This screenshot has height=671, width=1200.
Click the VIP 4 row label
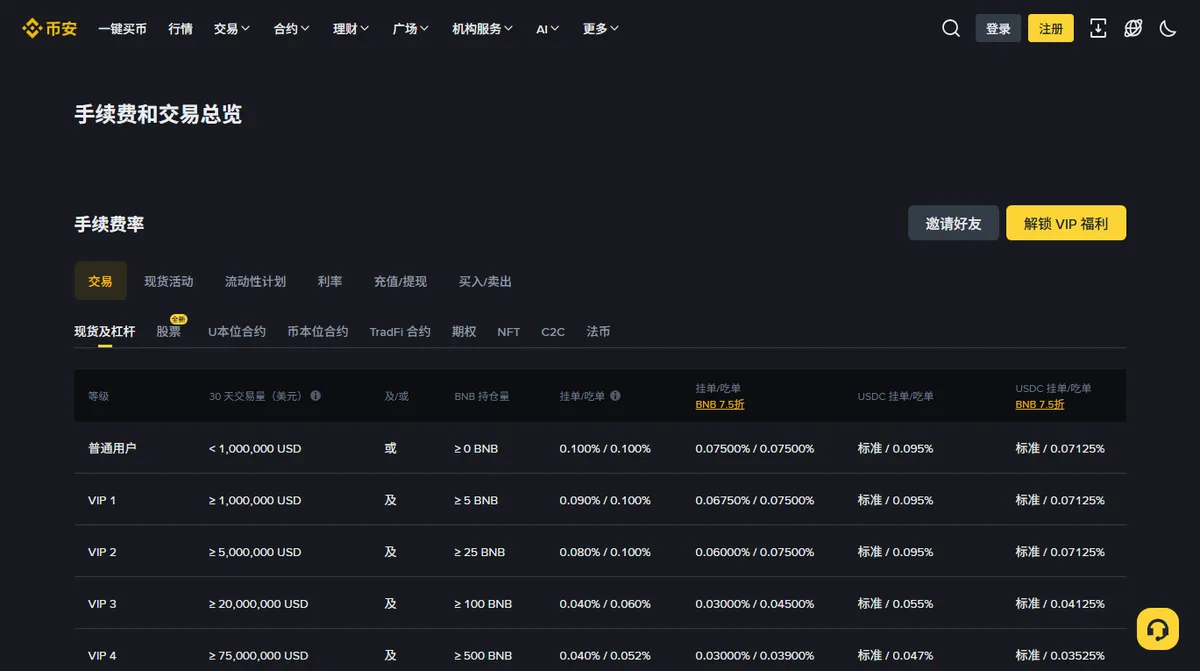102,656
